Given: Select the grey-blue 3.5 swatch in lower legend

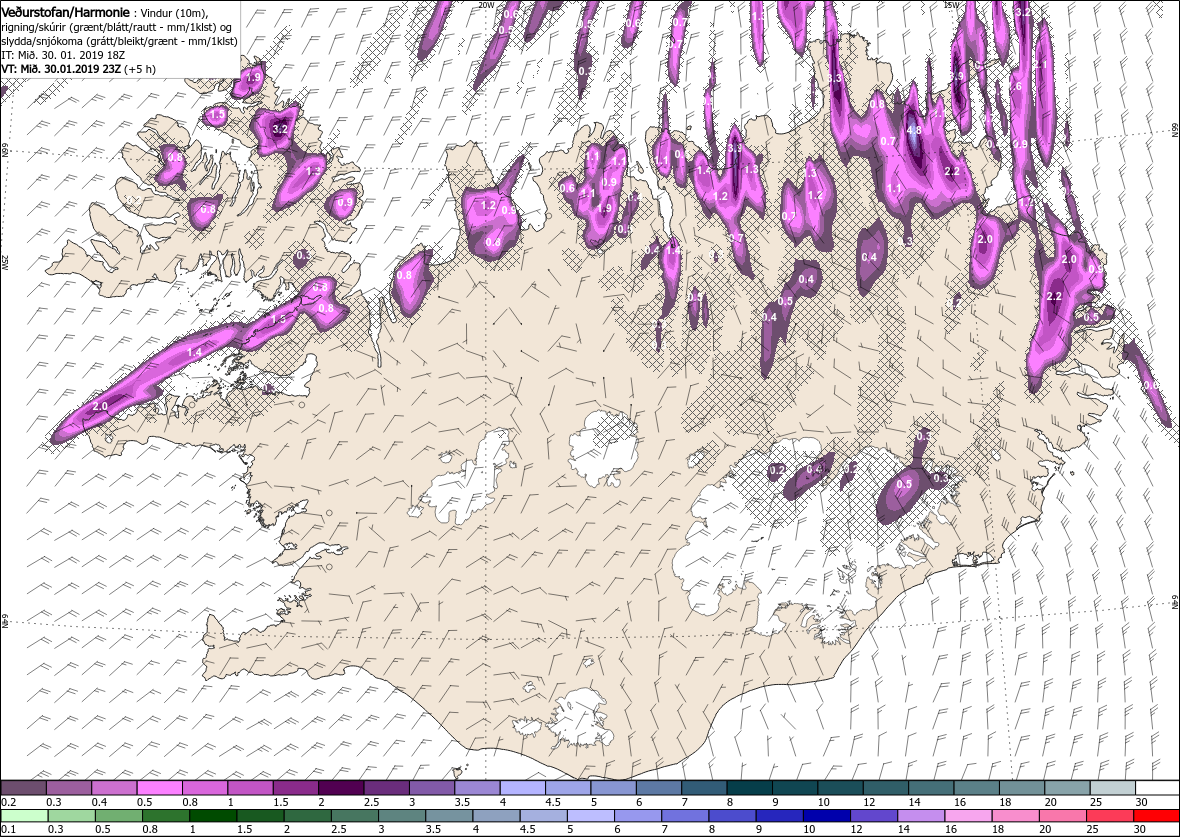Looking at the screenshot, I should [x=449, y=816].
